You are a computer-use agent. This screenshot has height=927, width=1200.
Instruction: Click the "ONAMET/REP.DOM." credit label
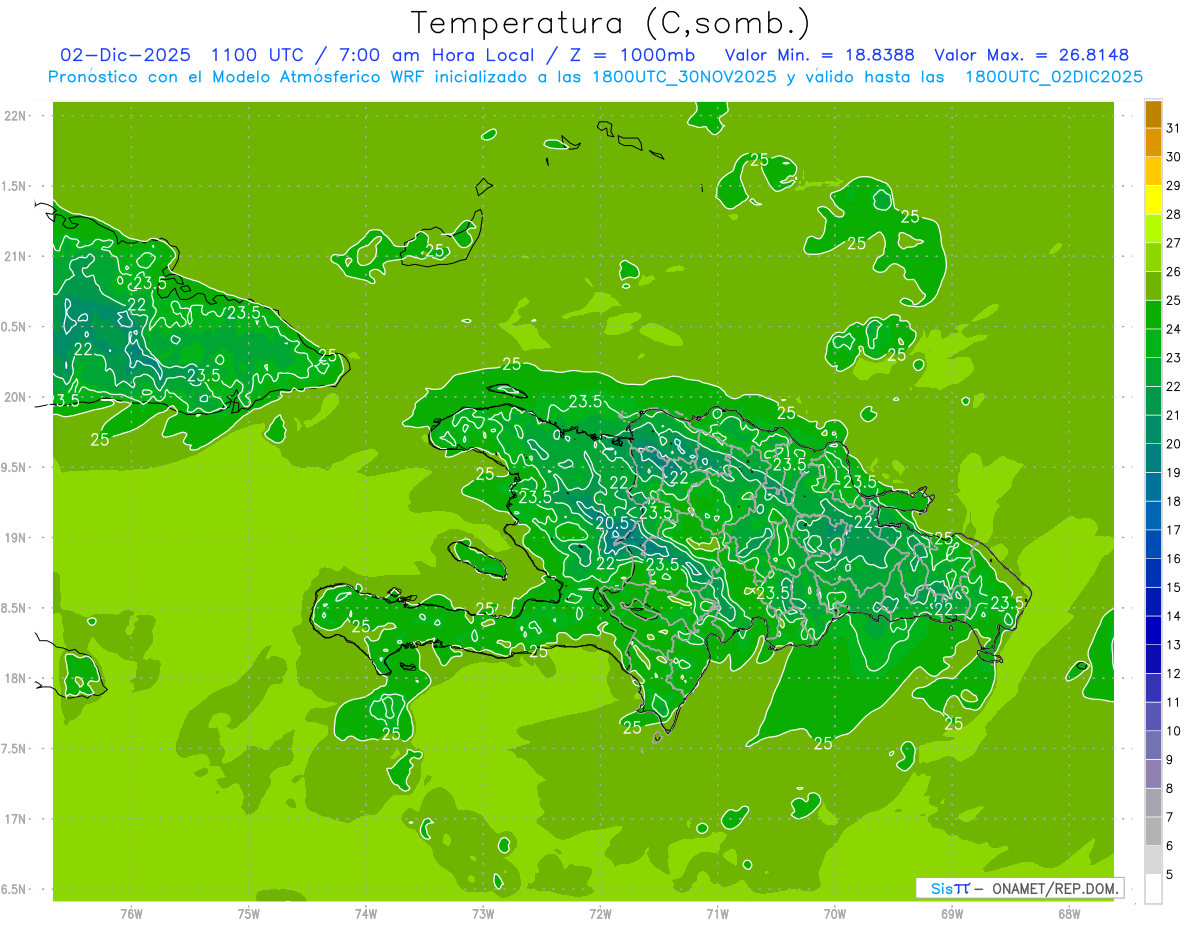click(1056, 888)
